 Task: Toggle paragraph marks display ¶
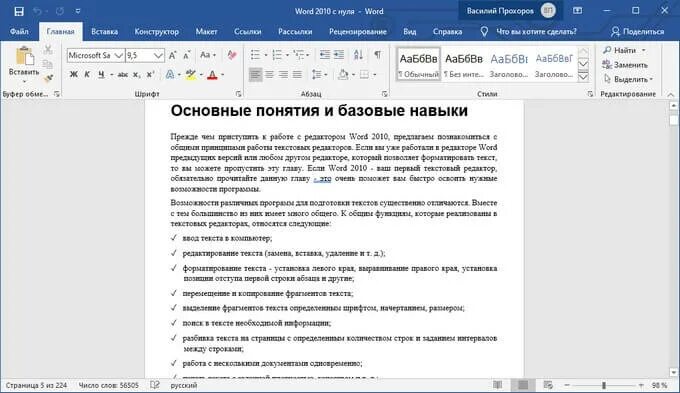coord(378,55)
